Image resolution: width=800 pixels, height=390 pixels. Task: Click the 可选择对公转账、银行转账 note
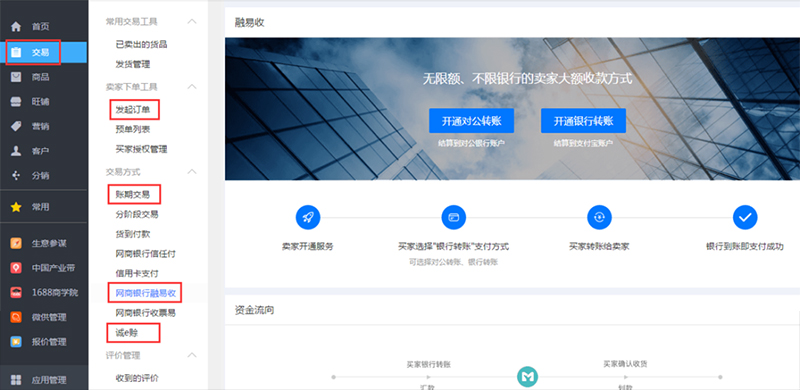click(453, 262)
